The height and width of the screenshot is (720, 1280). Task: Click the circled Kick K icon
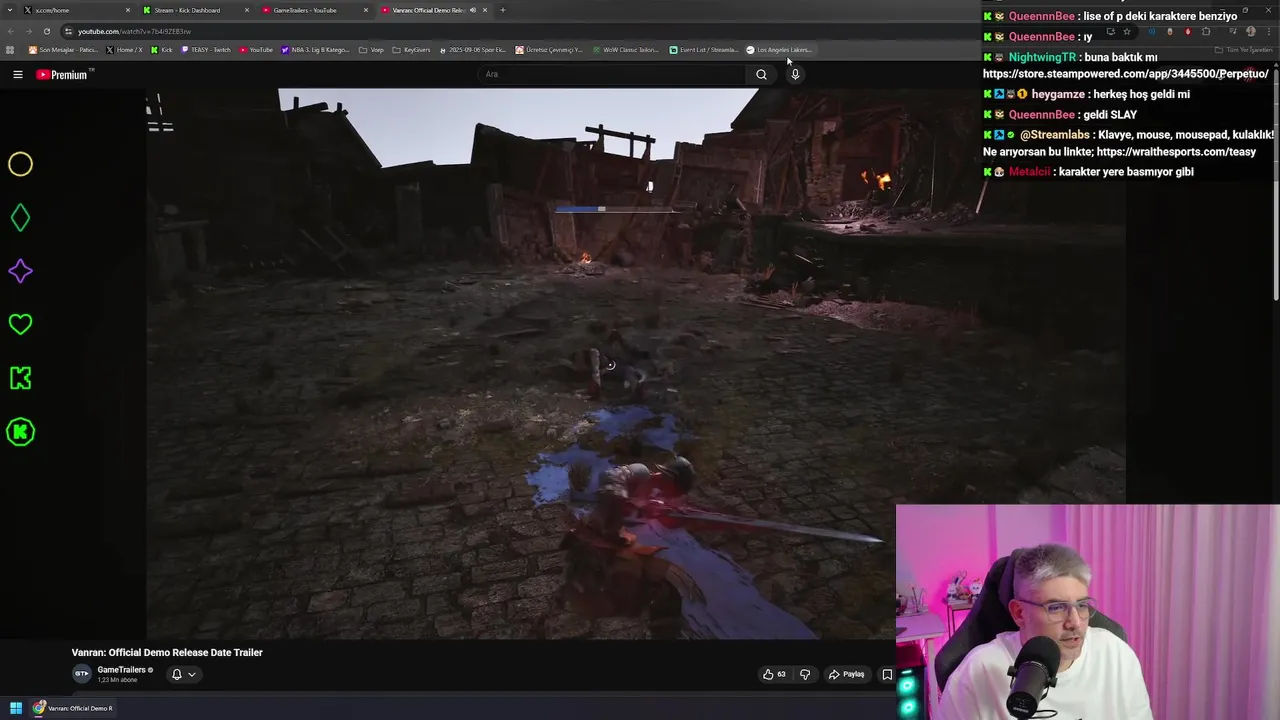pyautogui.click(x=20, y=432)
